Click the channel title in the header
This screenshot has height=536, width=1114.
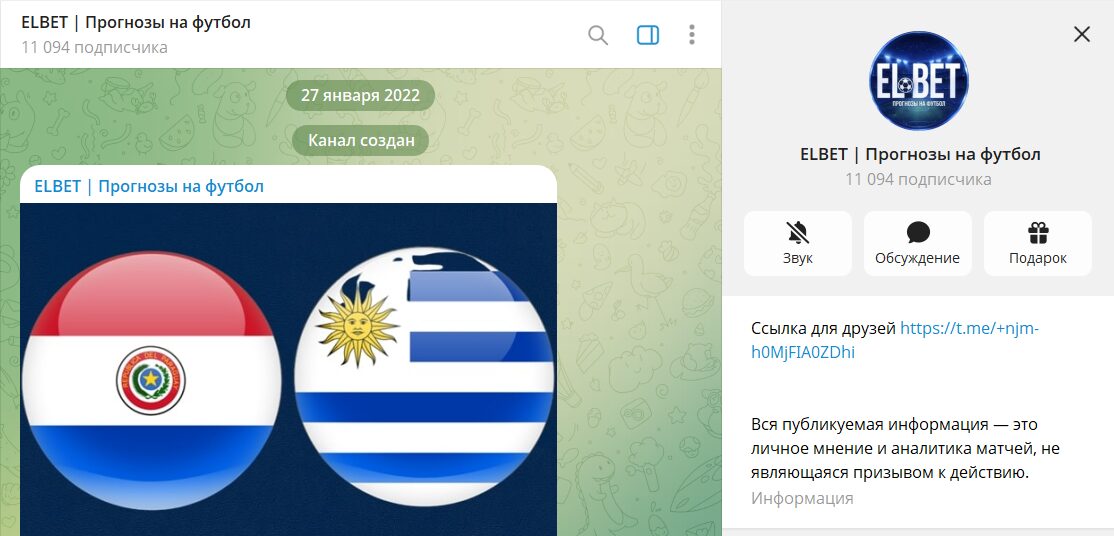pos(136,22)
